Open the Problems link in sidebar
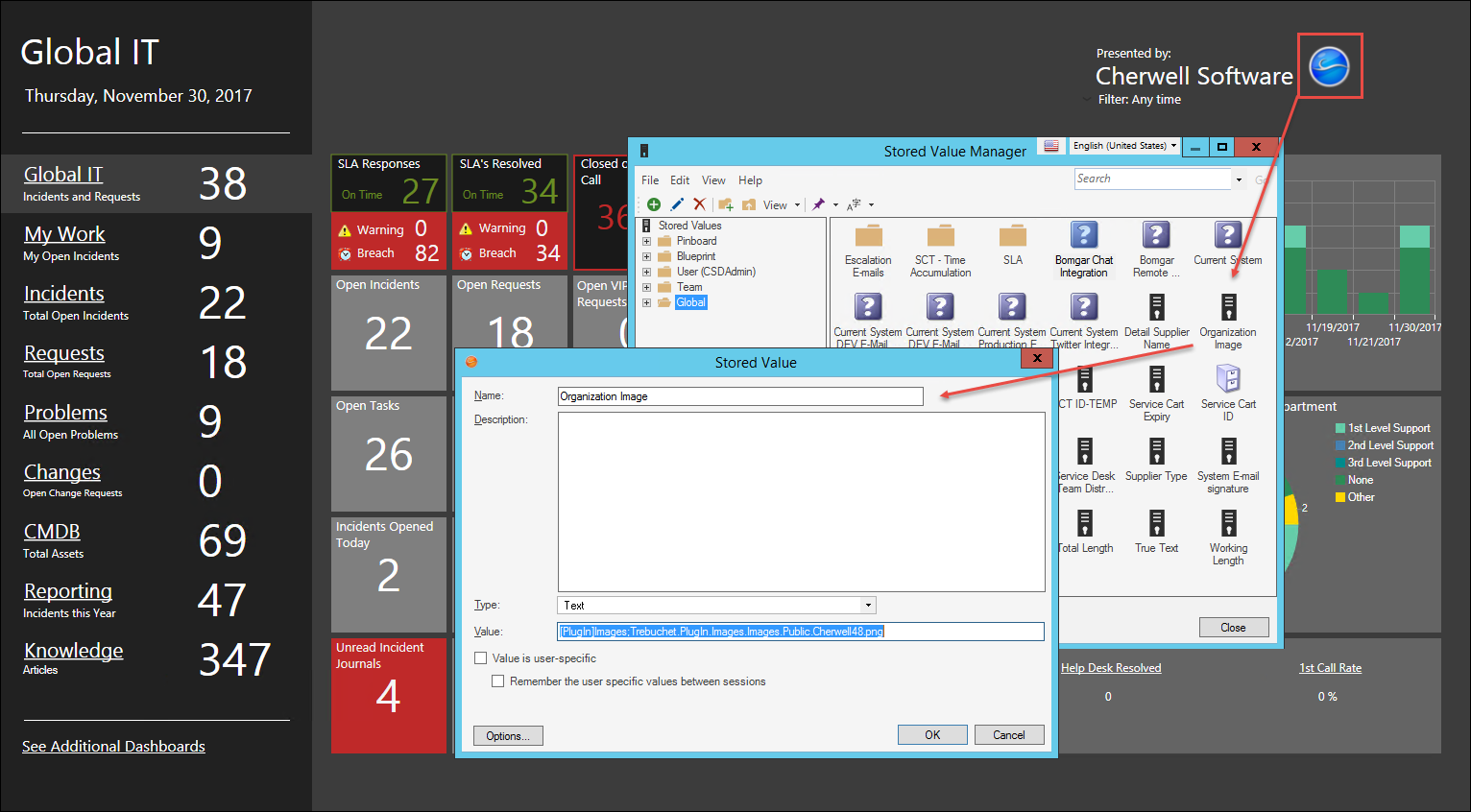1471x812 pixels. (65, 413)
